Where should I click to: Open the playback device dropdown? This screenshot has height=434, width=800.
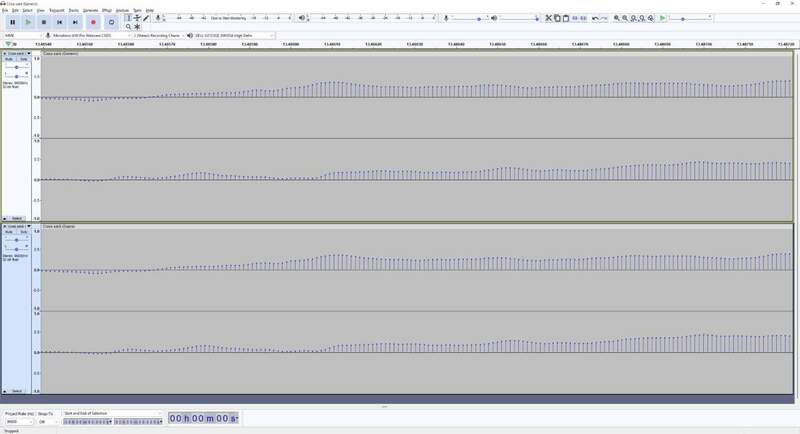coord(234,36)
